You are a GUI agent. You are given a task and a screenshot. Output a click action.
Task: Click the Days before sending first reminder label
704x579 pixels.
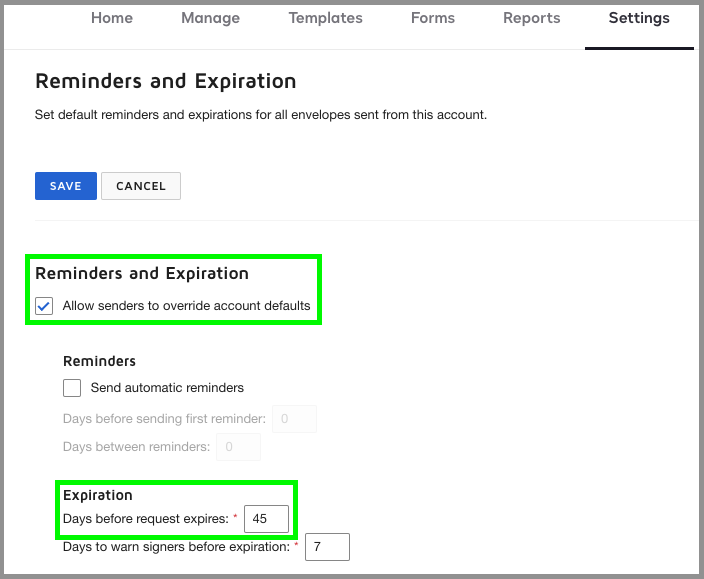pyautogui.click(x=164, y=419)
